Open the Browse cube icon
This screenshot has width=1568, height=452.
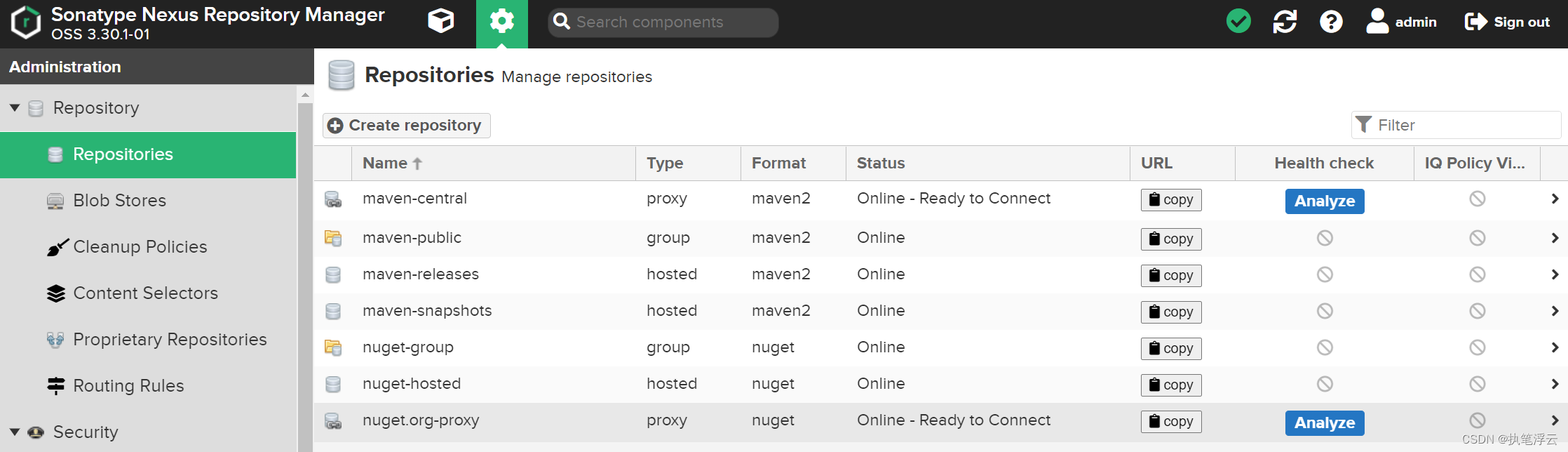441,22
